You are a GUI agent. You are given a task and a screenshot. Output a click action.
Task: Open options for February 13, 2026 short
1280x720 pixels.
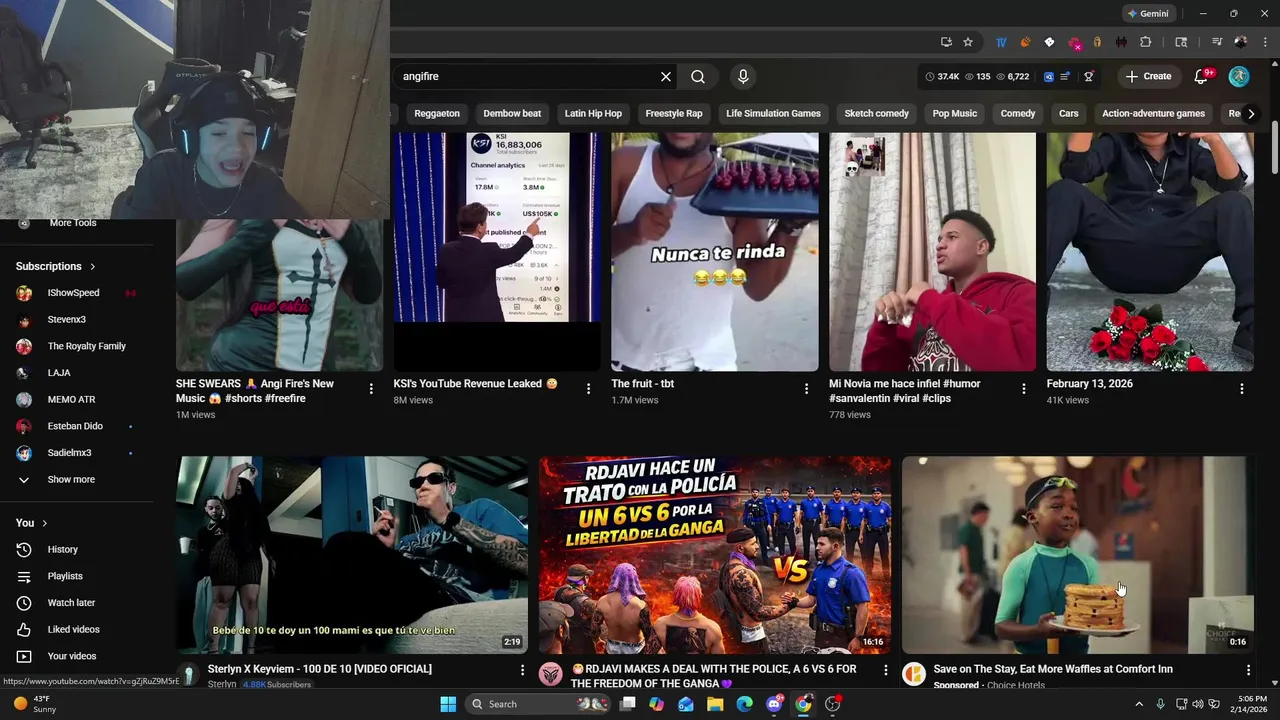[1242, 389]
